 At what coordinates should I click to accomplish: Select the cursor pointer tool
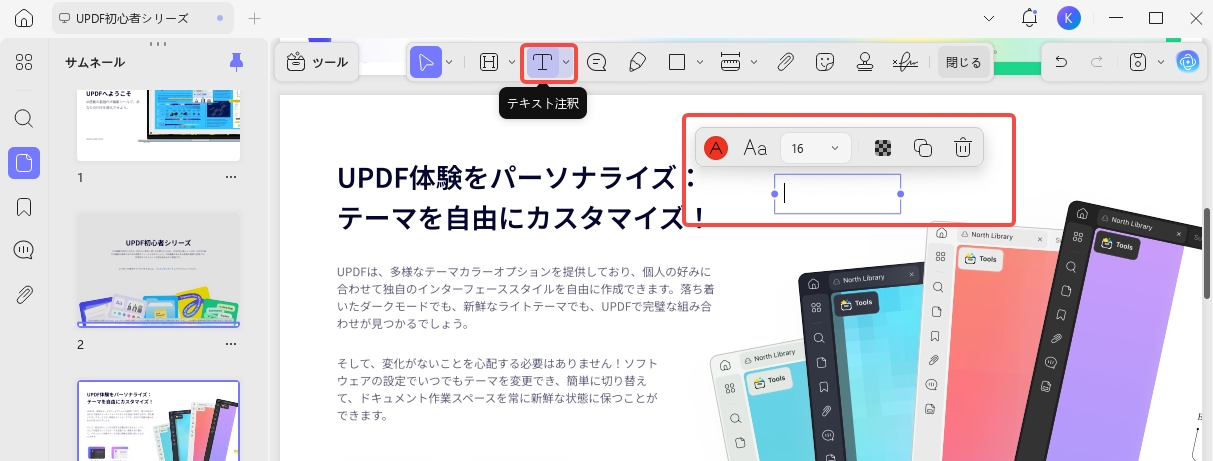click(x=426, y=62)
